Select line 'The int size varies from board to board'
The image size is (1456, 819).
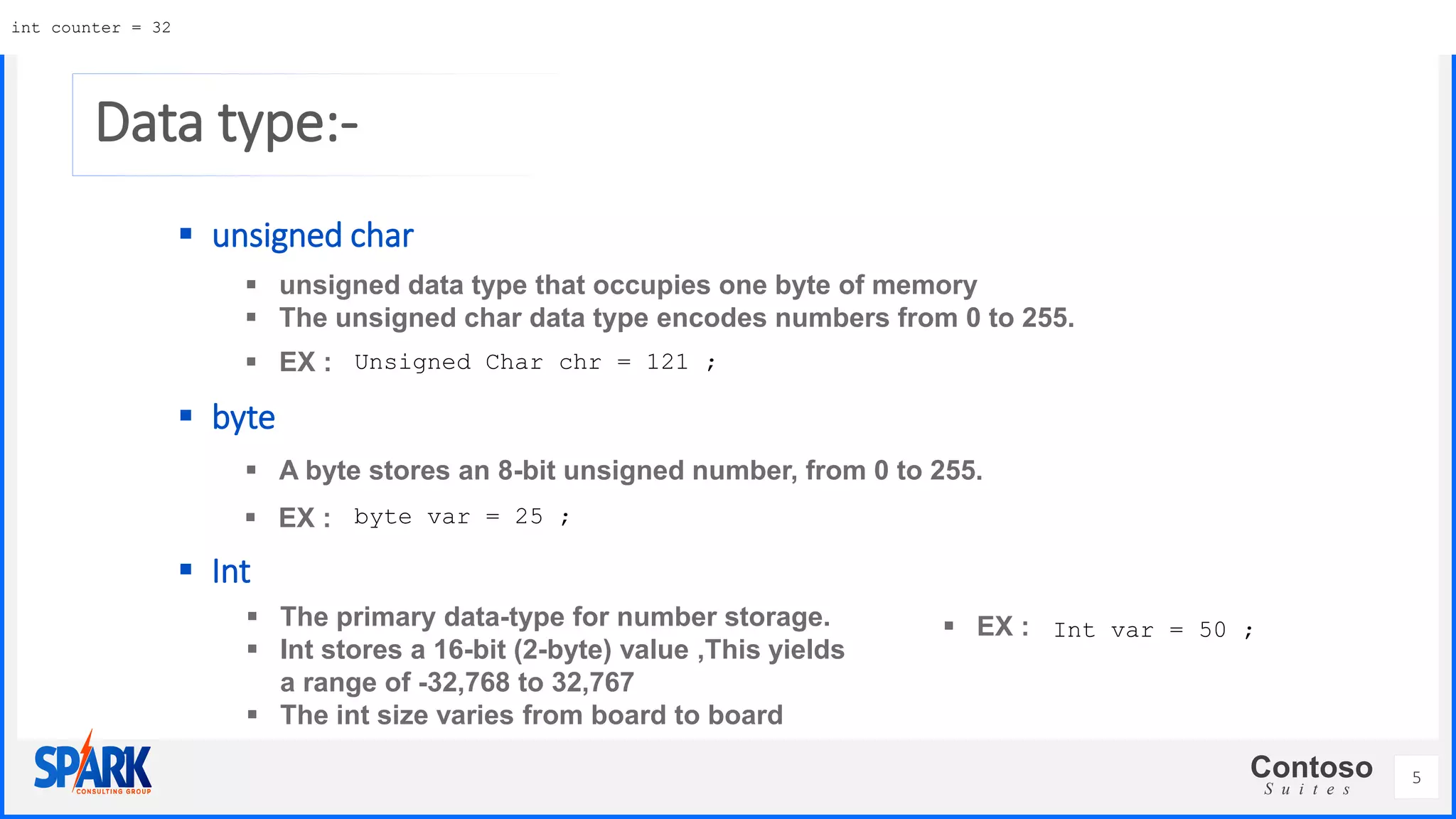[531, 715]
